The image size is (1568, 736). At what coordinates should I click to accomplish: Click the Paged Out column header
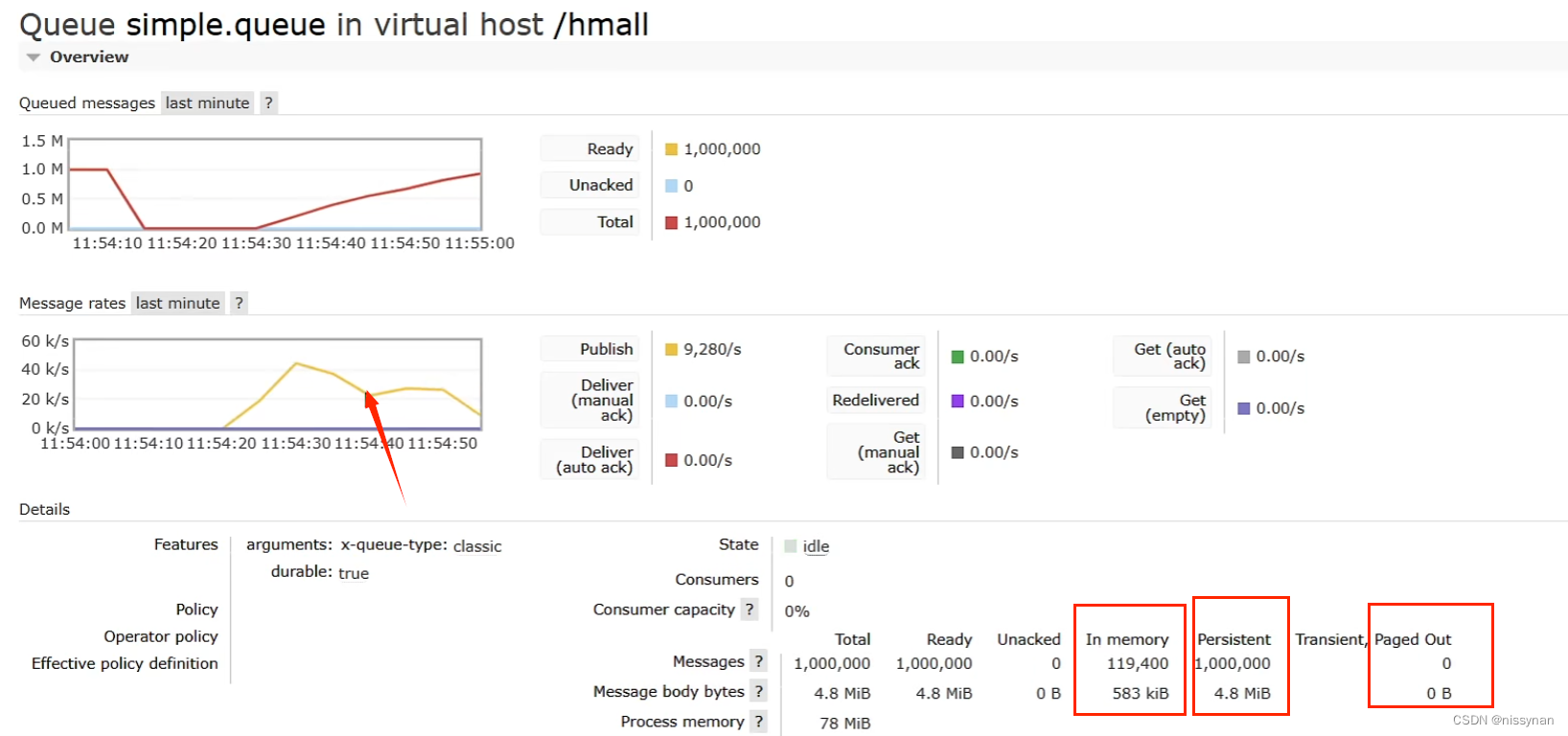click(1413, 639)
